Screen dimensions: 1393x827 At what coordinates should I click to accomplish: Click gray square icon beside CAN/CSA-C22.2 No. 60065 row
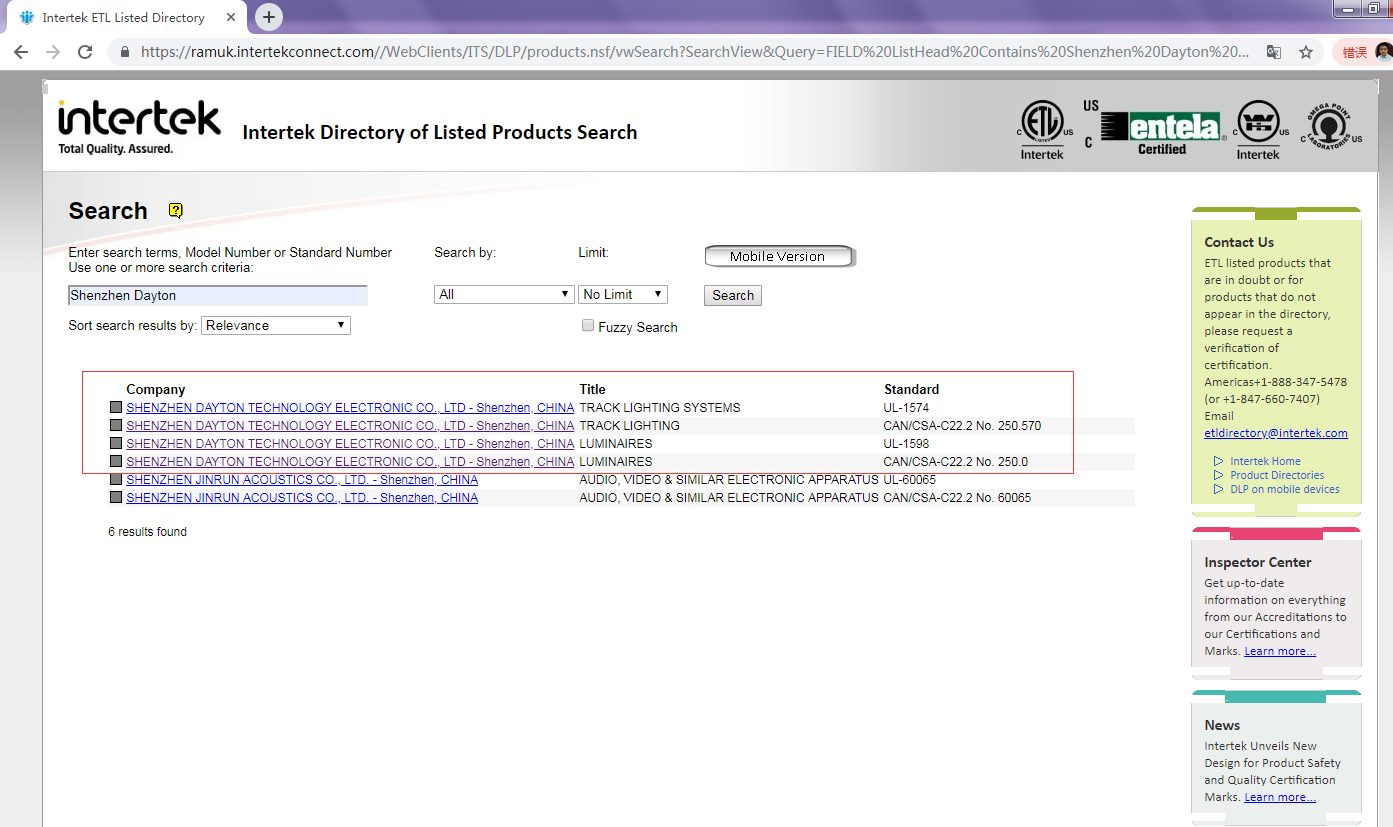[115, 497]
